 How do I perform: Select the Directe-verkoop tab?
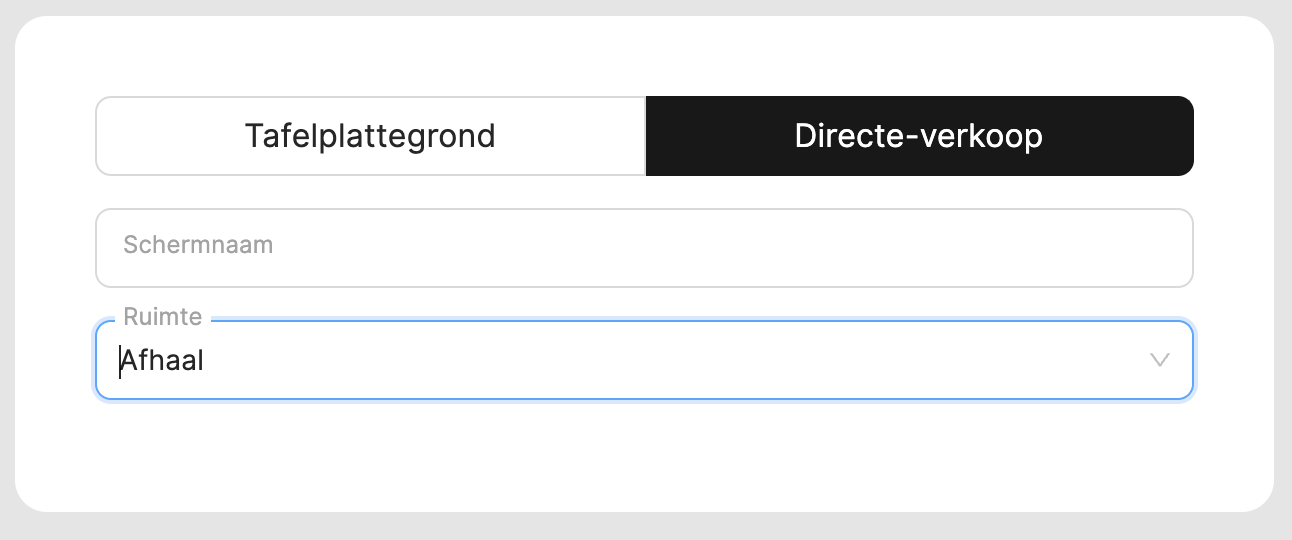pyautogui.click(x=919, y=136)
